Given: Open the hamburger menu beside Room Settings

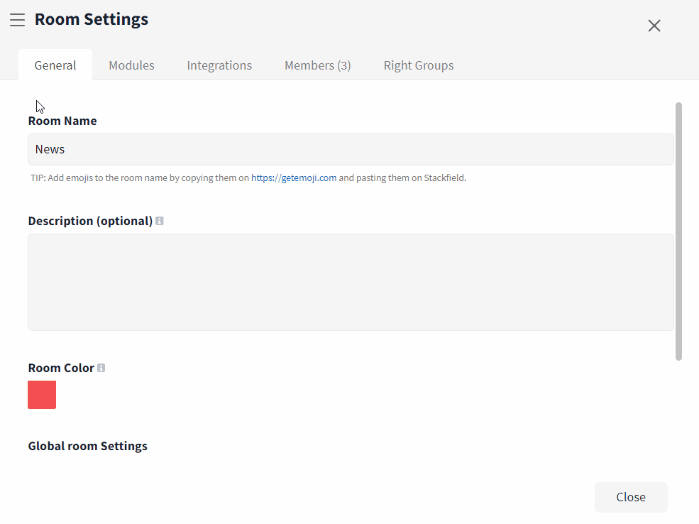Looking at the screenshot, I should point(17,20).
